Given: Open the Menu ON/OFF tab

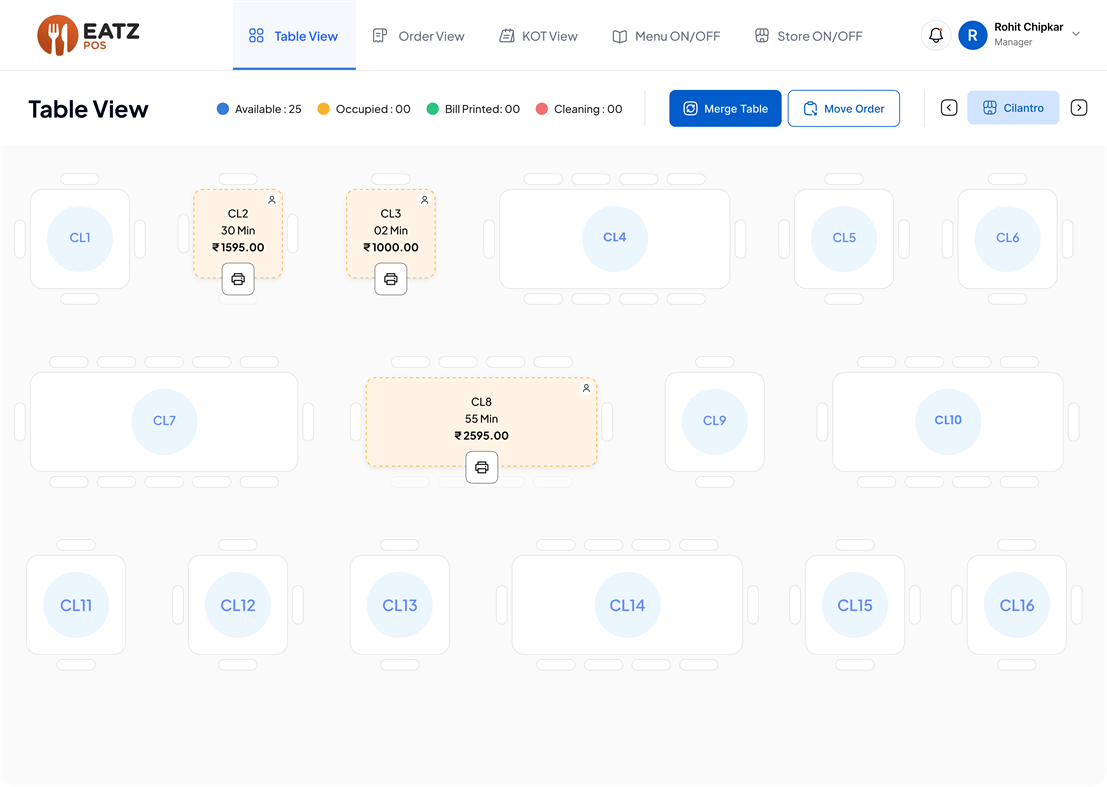Looking at the screenshot, I should 666,36.
